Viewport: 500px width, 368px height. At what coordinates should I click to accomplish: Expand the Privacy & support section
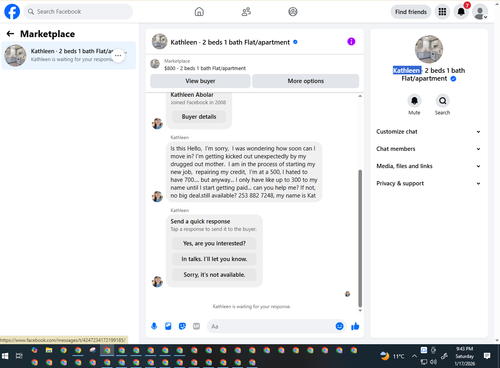click(x=429, y=183)
